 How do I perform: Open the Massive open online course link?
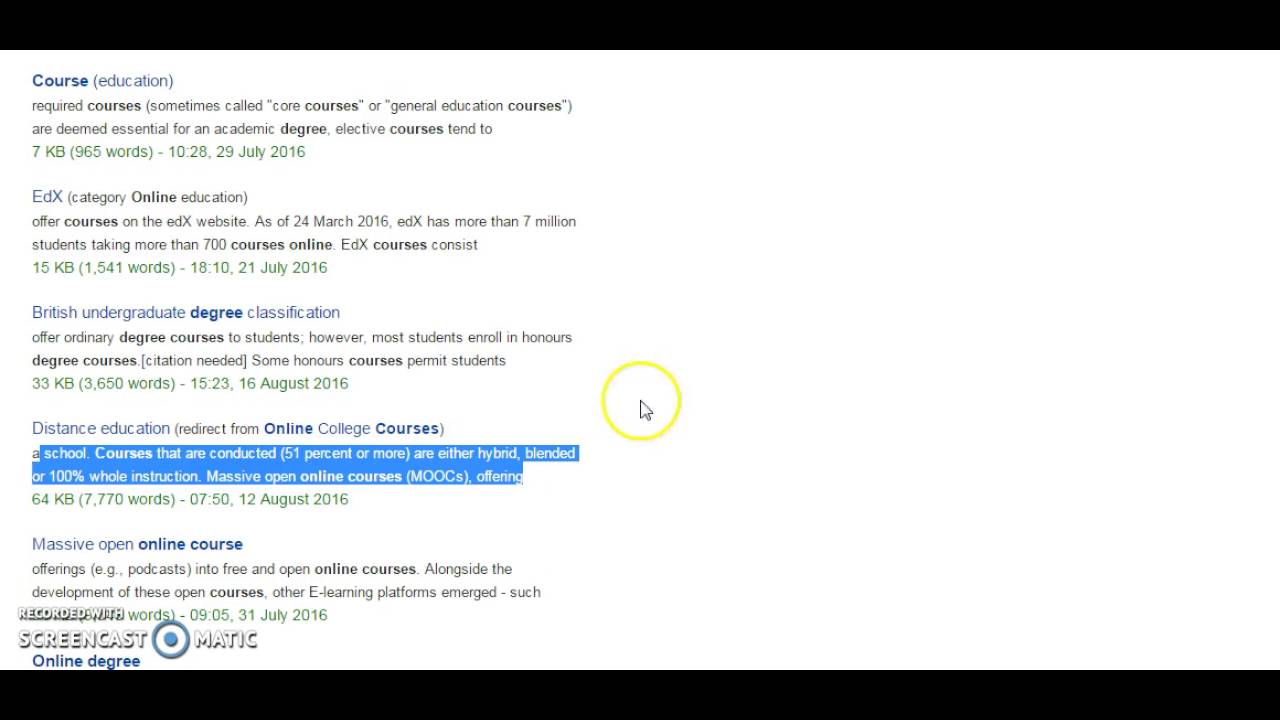click(137, 545)
